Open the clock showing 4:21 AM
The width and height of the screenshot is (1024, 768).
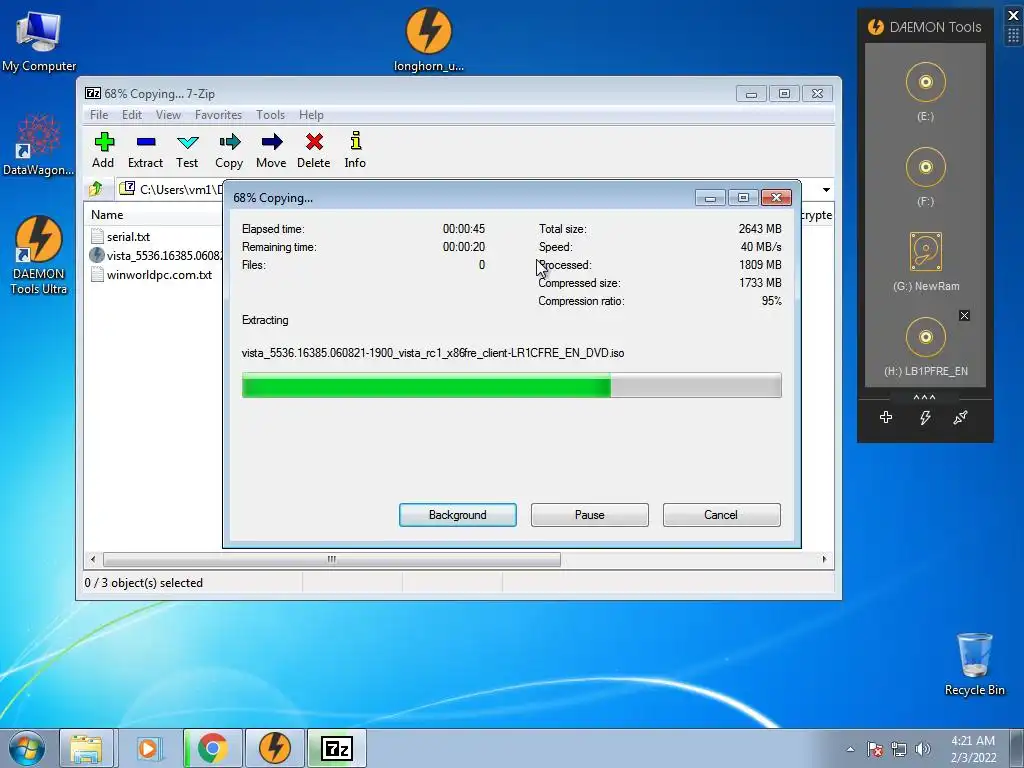click(x=973, y=749)
